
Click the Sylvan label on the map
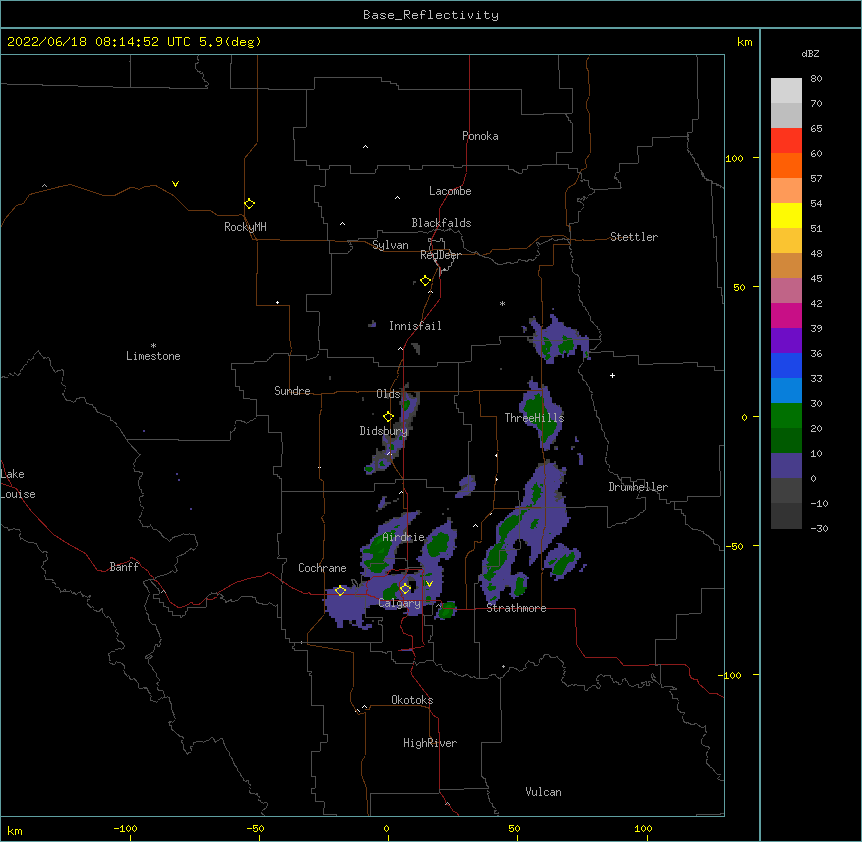(x=390, y=245)
